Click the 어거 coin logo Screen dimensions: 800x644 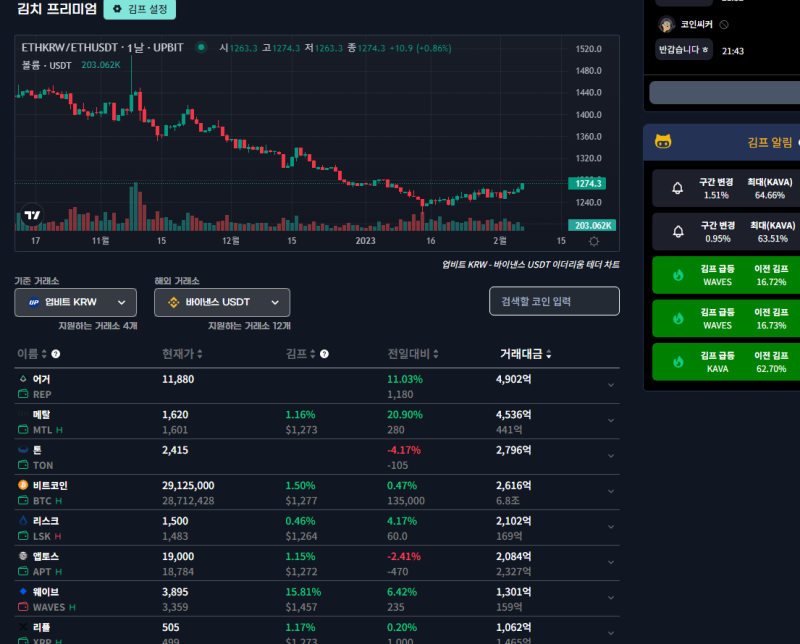(23, 379)
